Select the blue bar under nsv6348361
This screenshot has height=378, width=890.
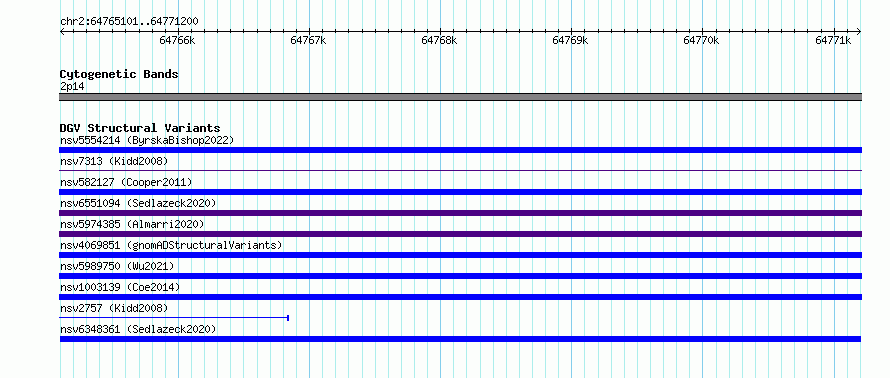[x=460, y=339]
